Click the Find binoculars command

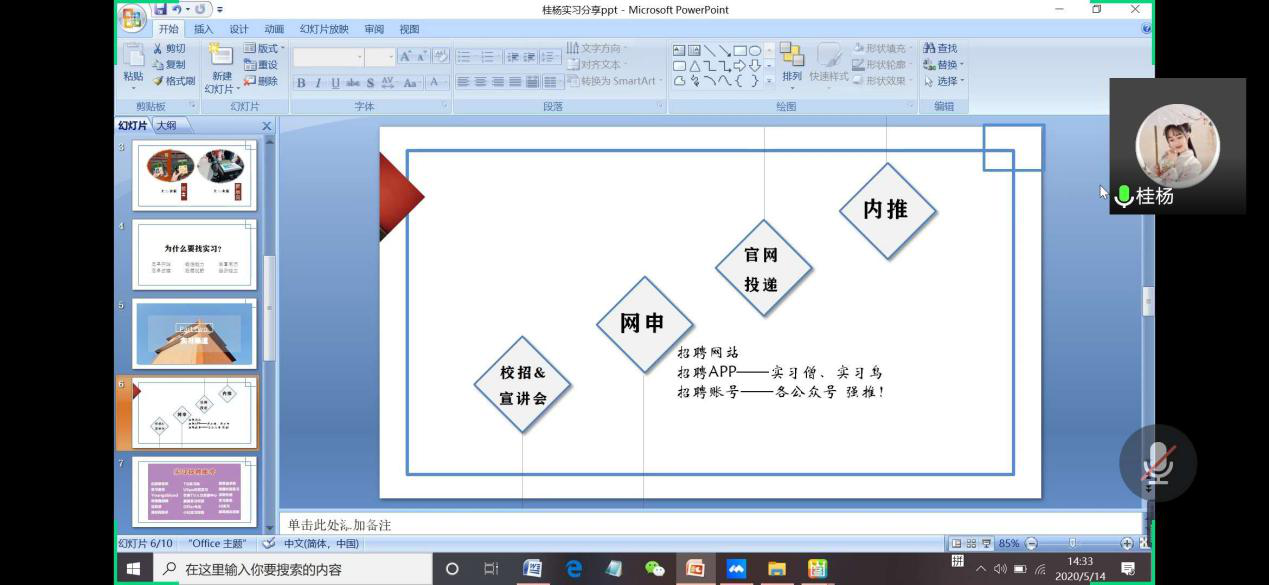pos(940,48)
